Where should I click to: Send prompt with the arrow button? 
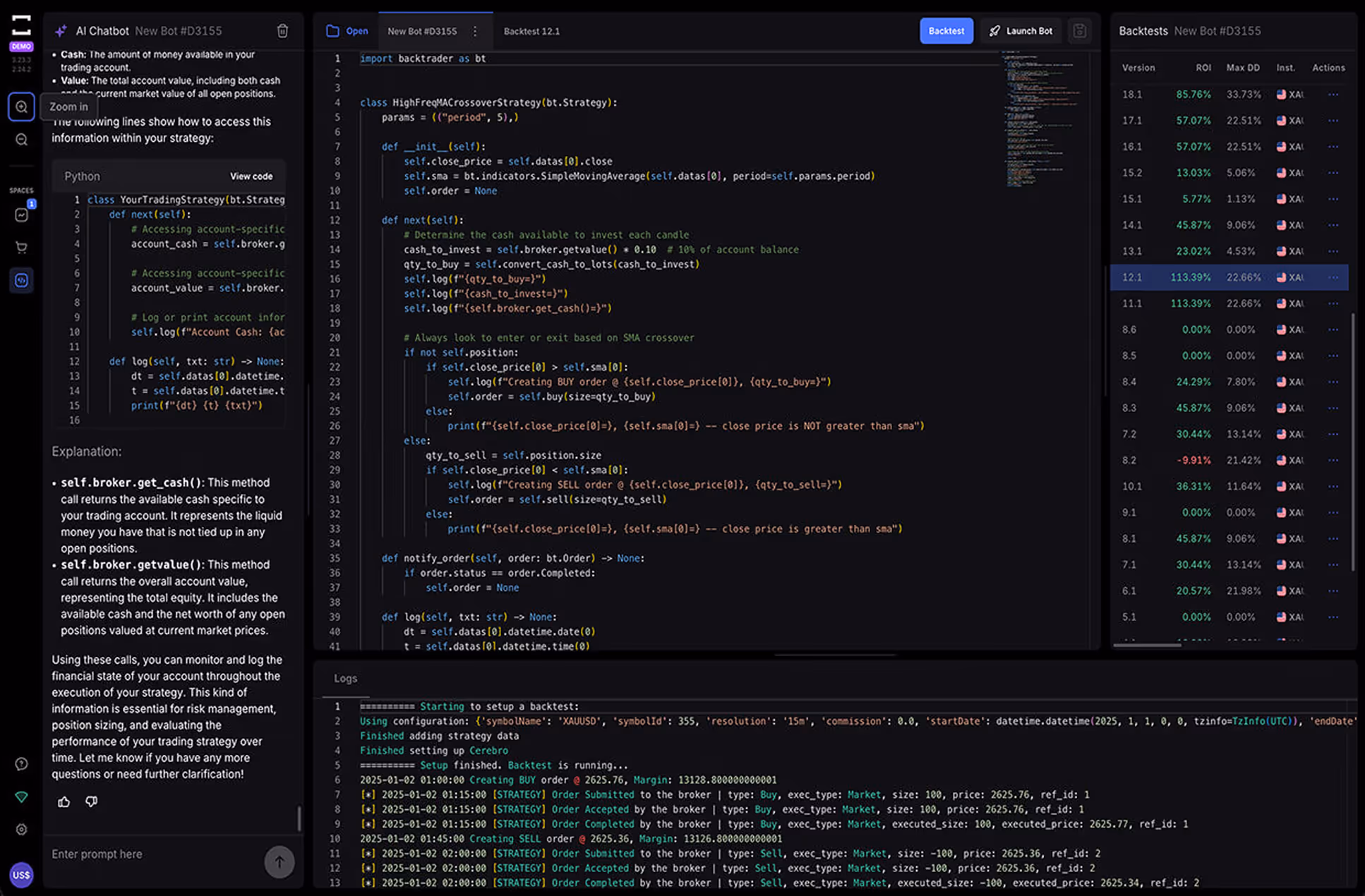click(279, 861)
